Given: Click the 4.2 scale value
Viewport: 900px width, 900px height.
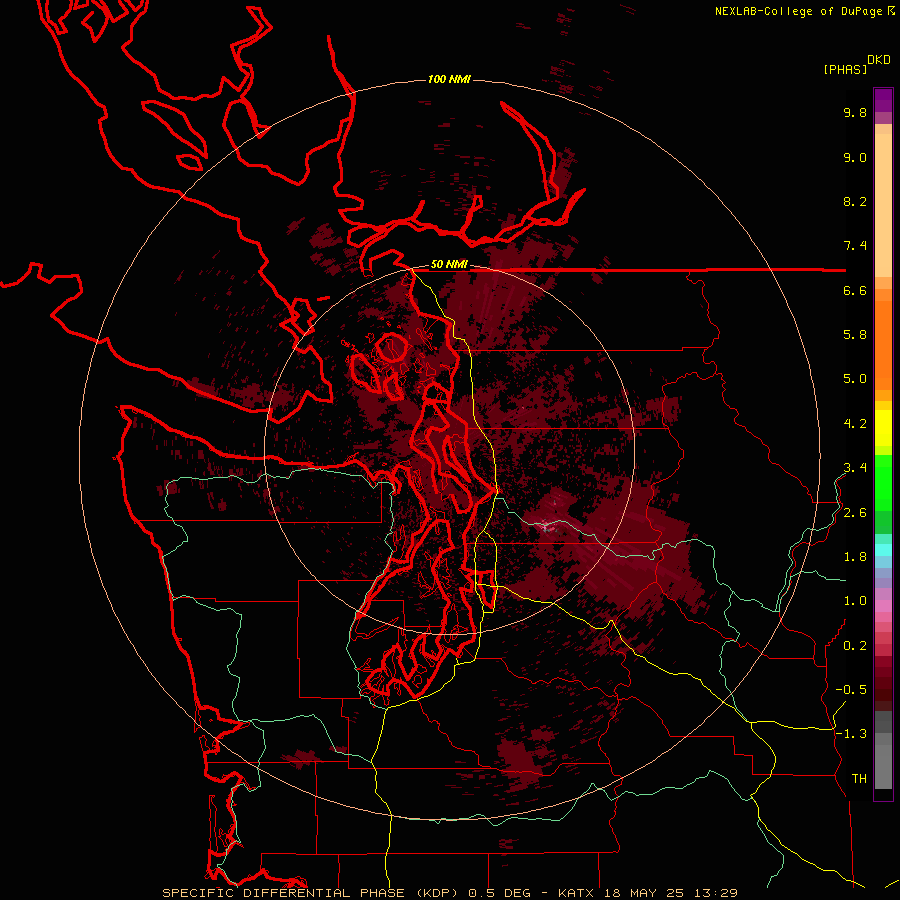Looking at the screenshot, I should tap(855, 424).
